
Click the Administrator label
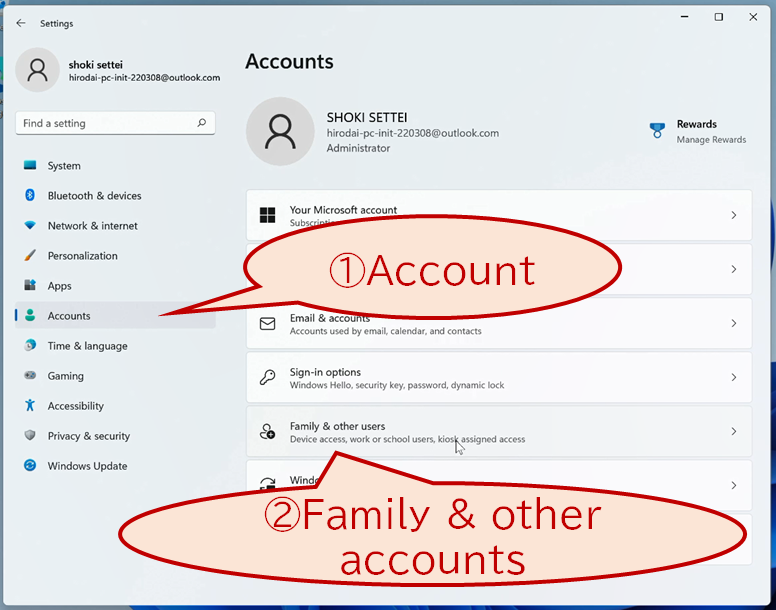(x=358, y=148)
